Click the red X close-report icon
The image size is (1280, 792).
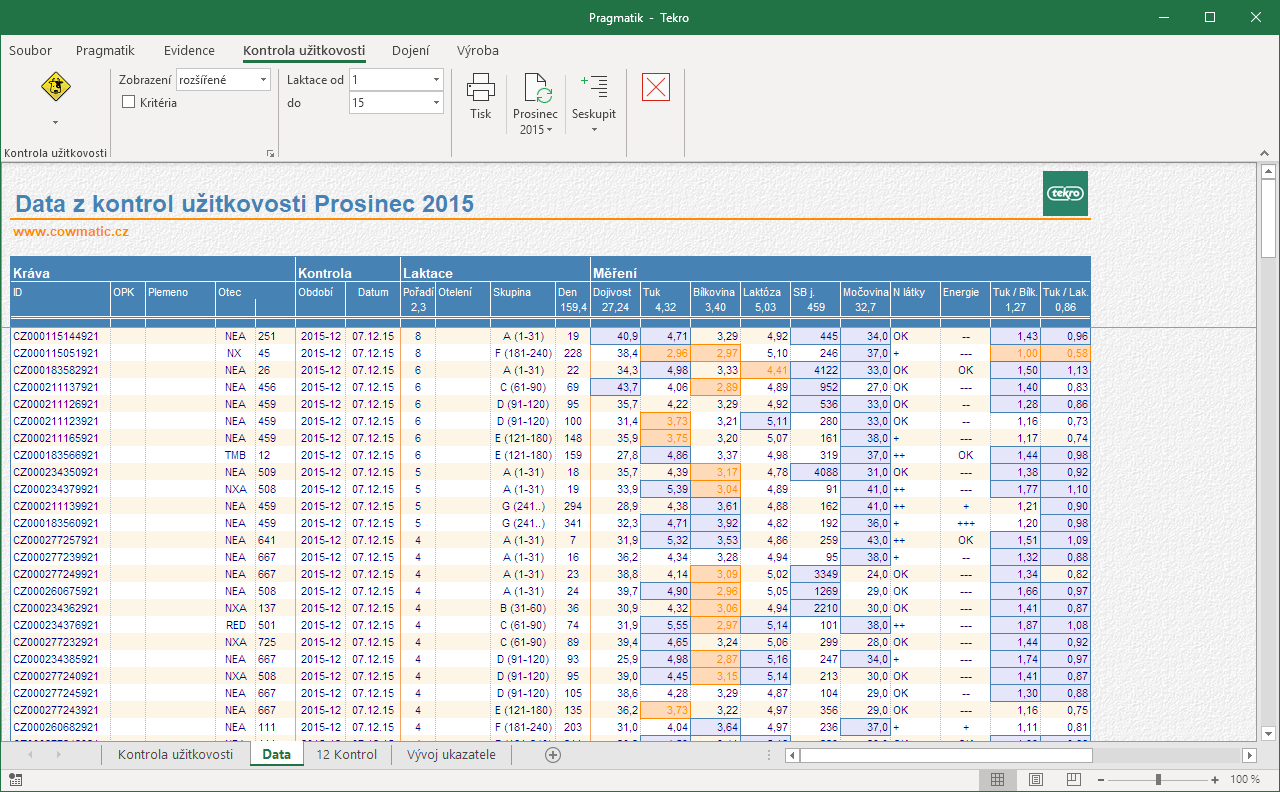tap(656, 87)
